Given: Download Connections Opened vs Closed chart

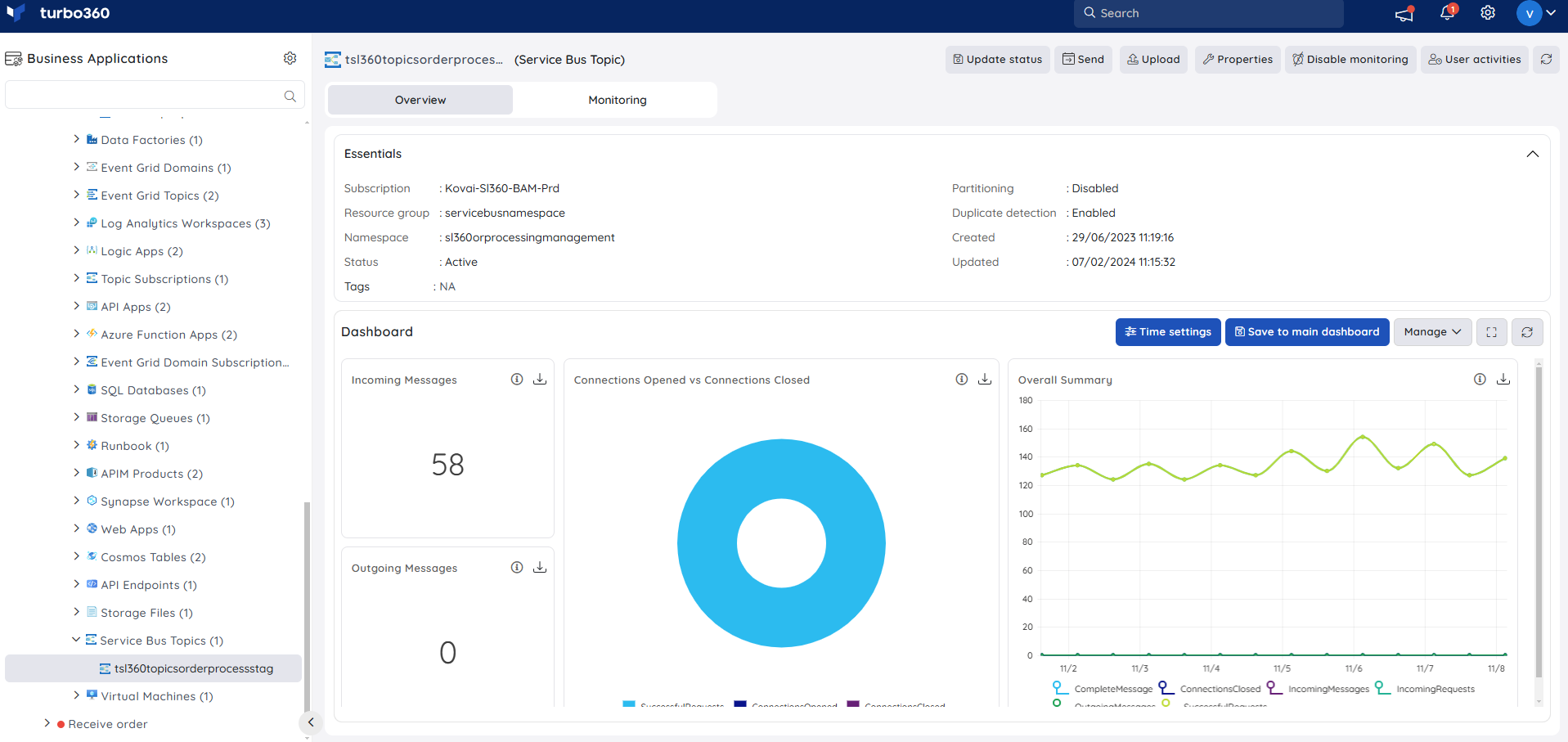Looking at the screenshot, I should pos(985,380).
